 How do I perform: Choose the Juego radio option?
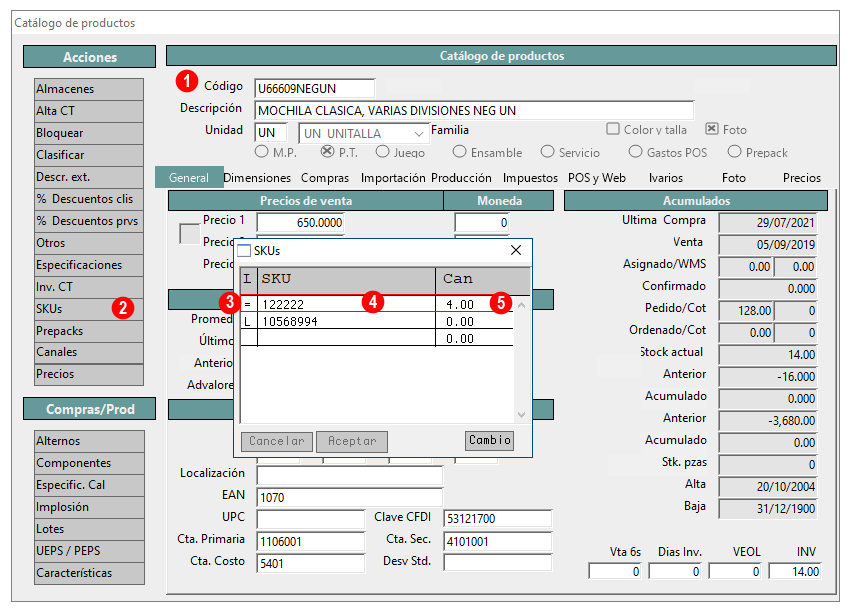382,152
